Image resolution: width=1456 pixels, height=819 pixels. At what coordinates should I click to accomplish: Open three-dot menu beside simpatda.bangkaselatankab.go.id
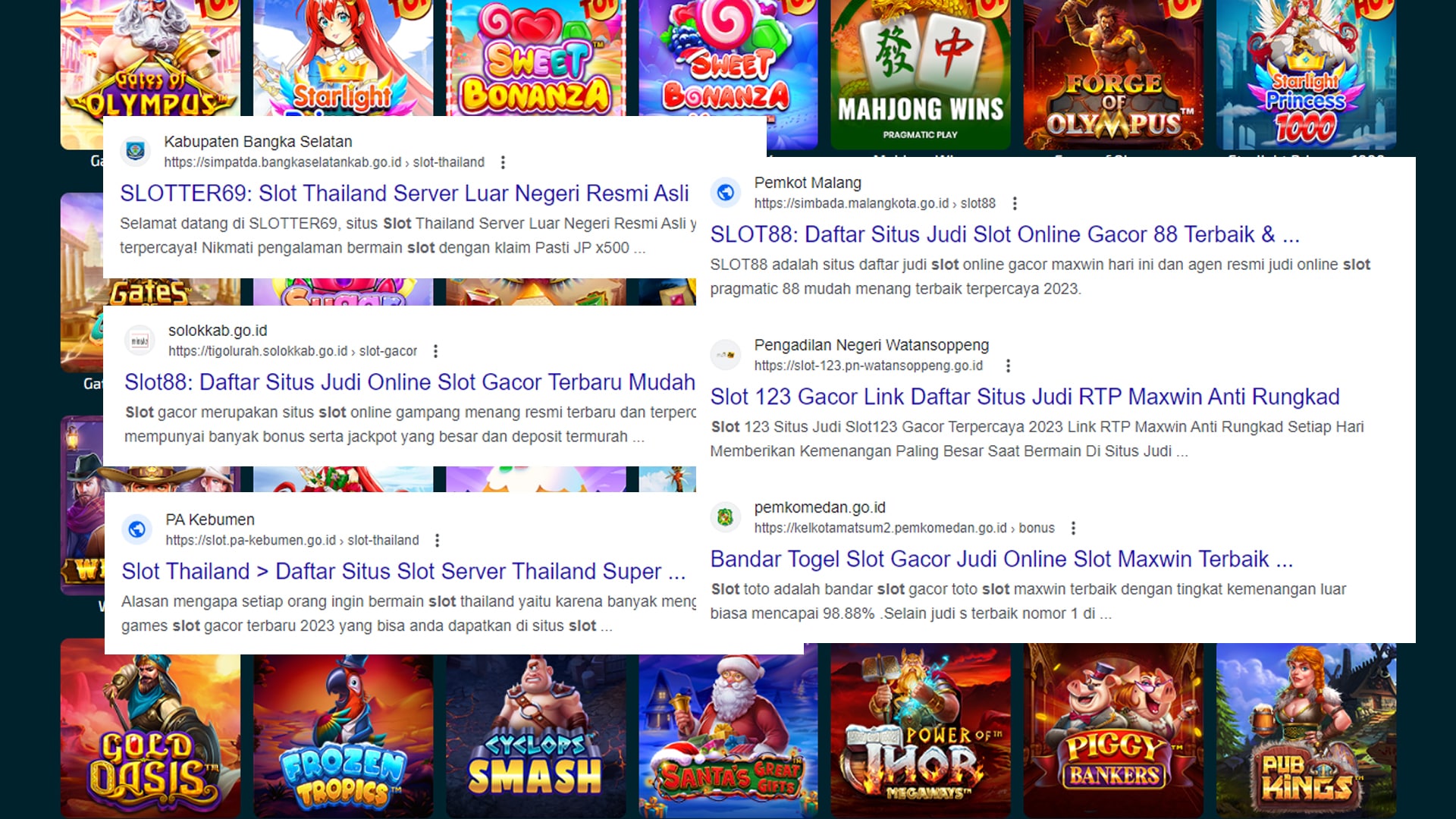coord(503,162)
